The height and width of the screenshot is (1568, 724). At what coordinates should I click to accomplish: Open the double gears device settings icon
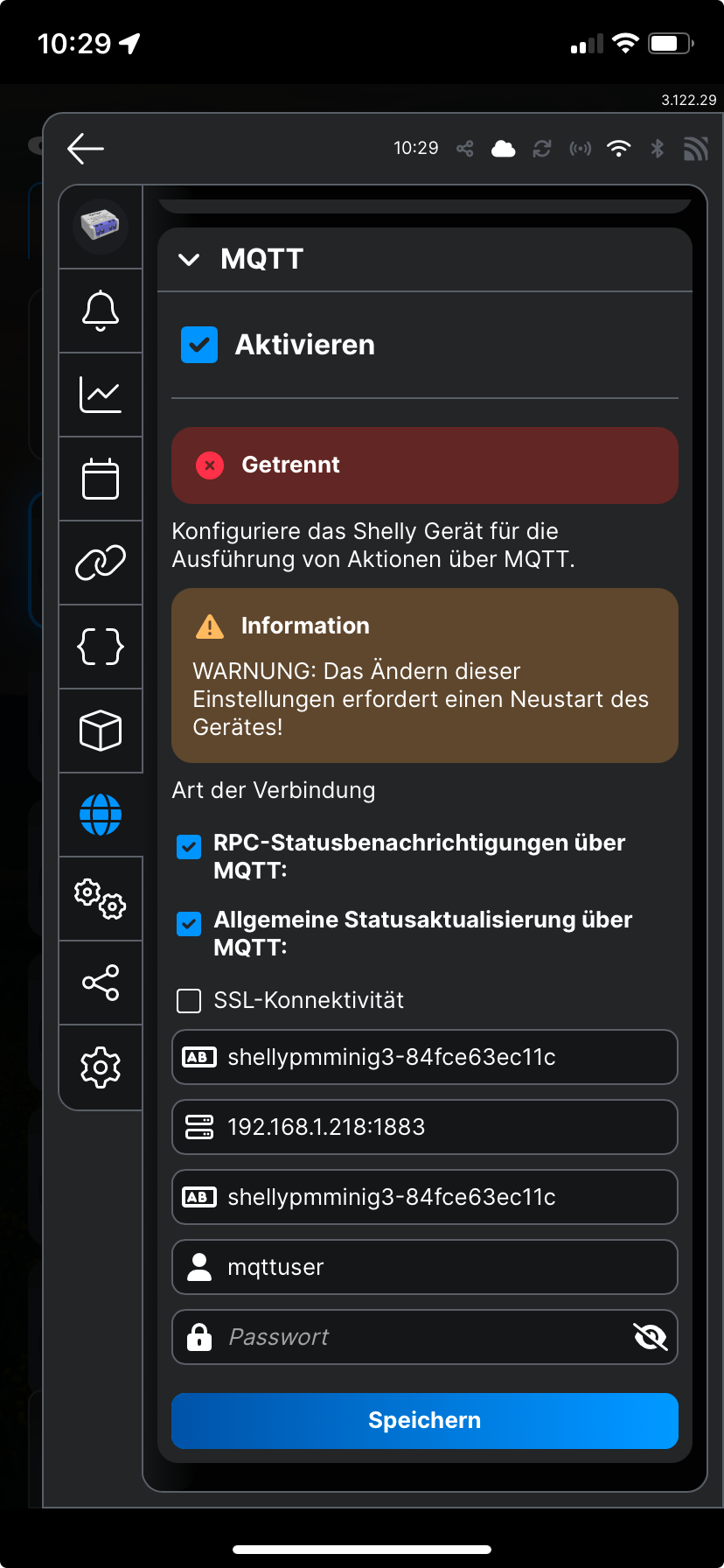(101, 899)
